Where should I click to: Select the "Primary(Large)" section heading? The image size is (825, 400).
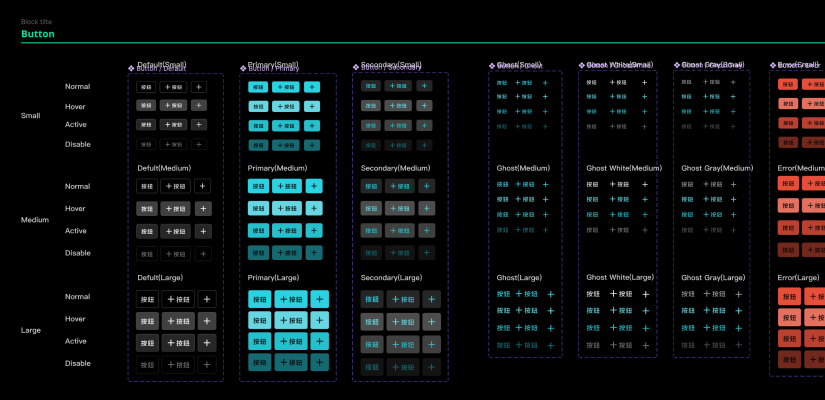point(273,277)
